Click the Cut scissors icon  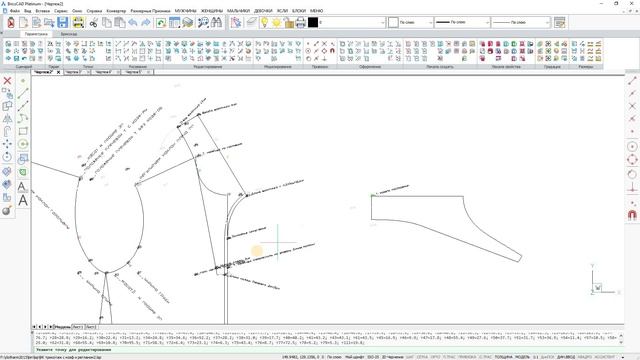tap(93, 22)
